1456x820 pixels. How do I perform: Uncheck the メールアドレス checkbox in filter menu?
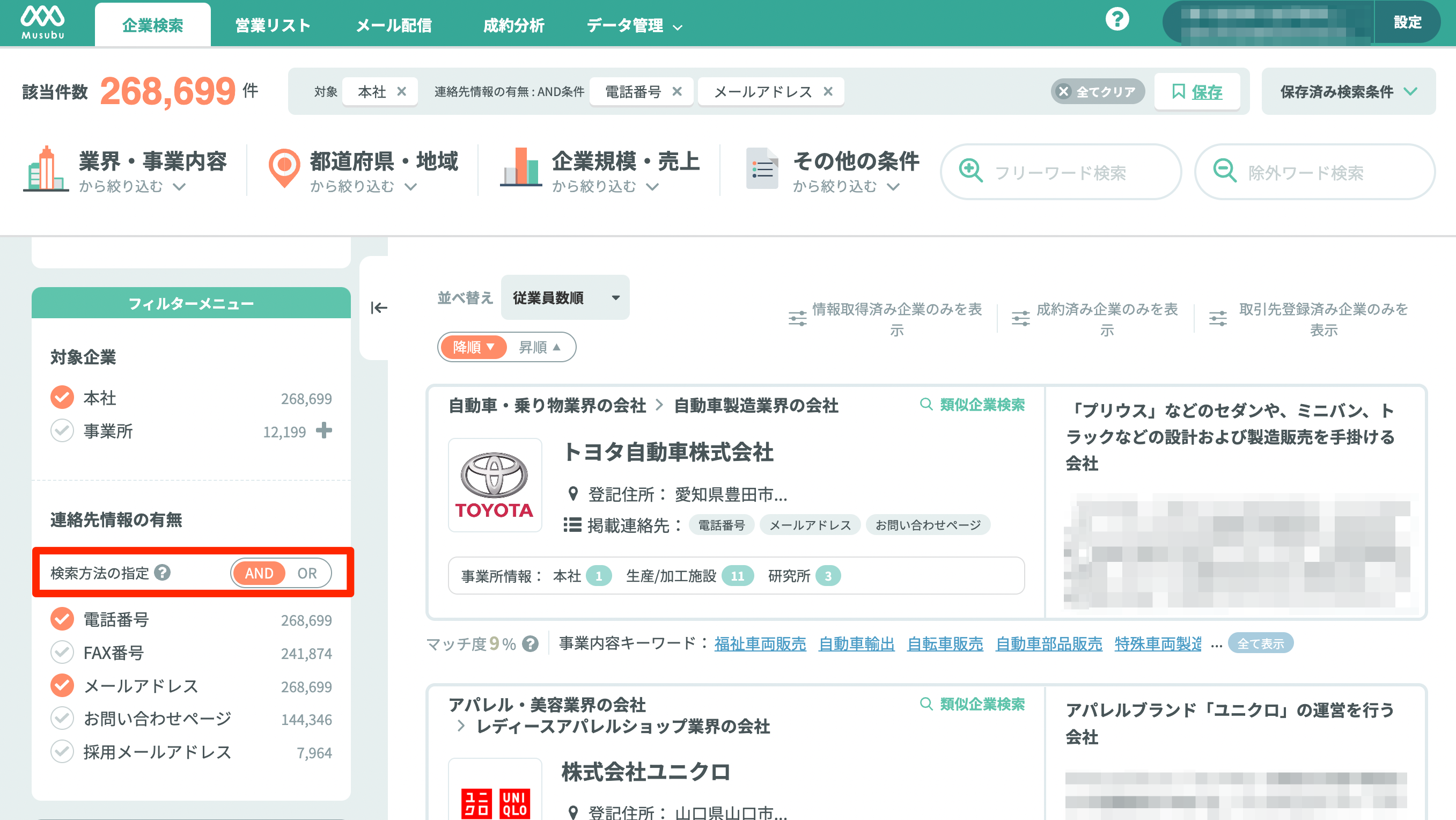pyautogui.click(x=62, y=686)
